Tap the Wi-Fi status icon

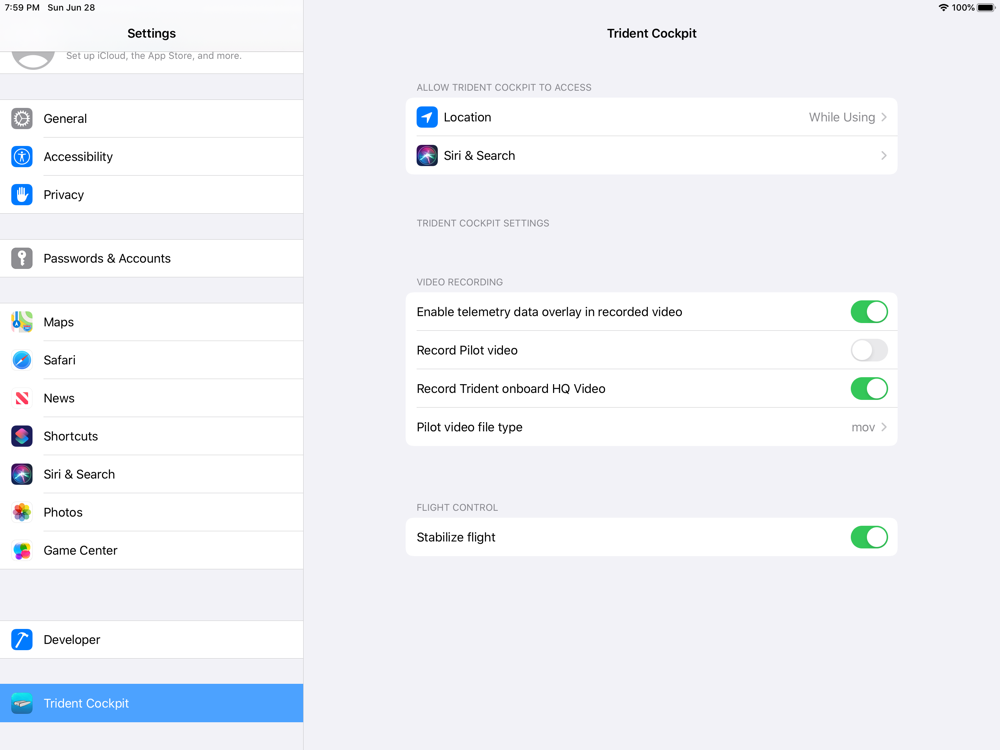[x=943, y=8]
